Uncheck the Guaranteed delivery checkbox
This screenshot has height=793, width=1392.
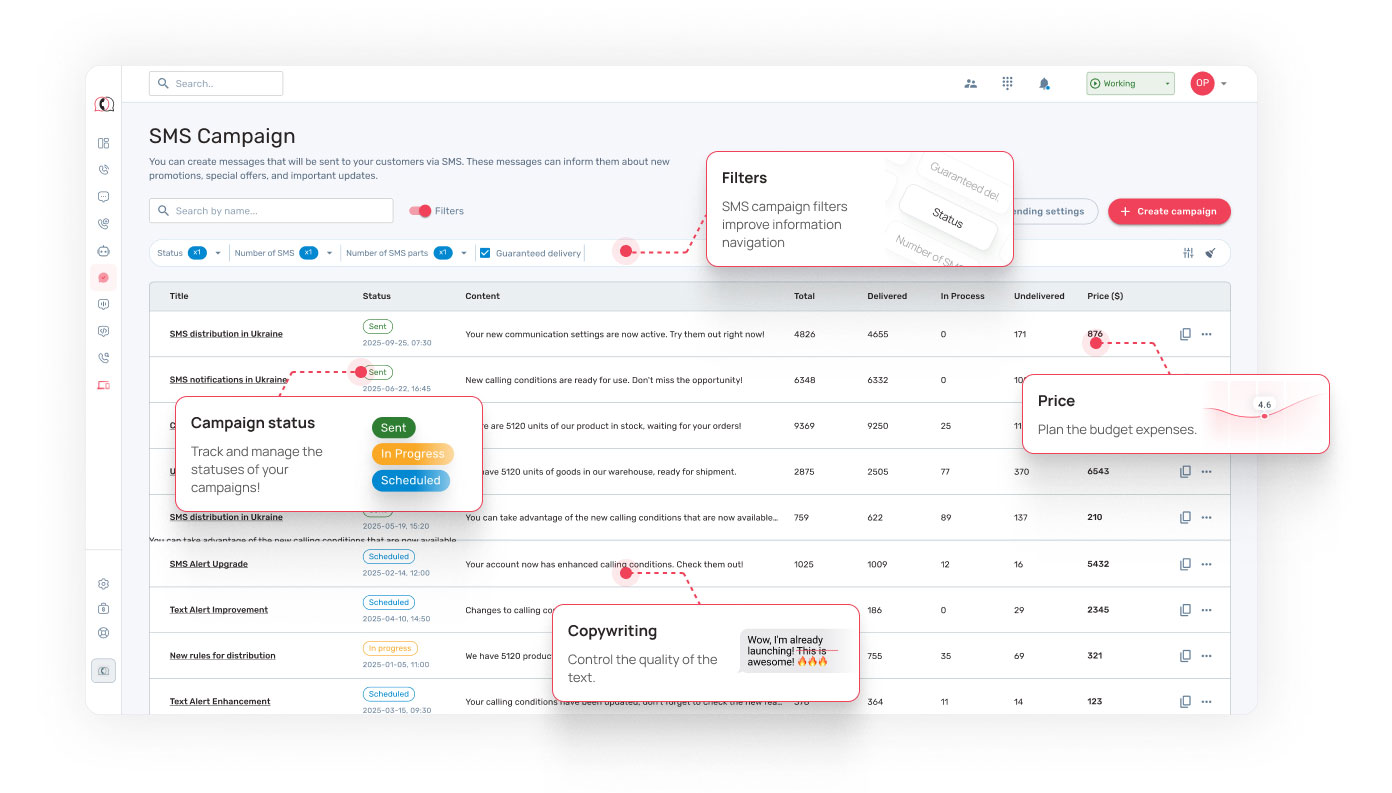tap(485, 253)
